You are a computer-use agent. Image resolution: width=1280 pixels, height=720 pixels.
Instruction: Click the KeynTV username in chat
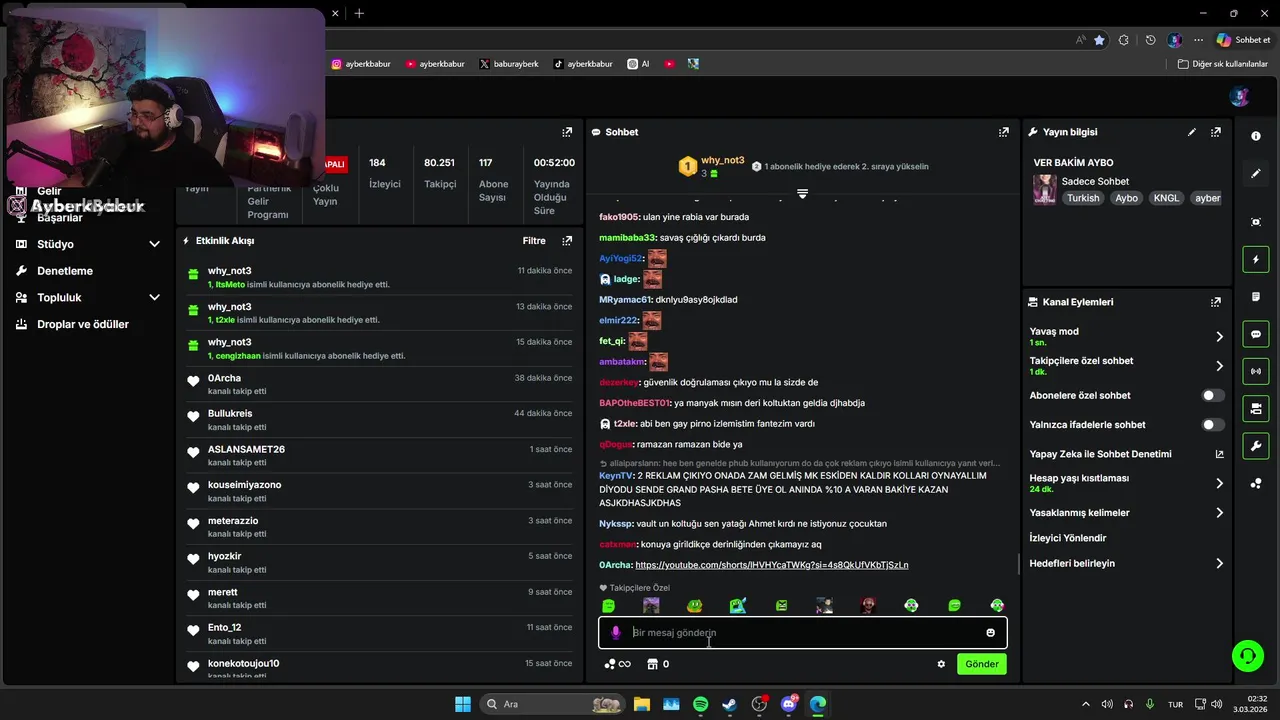click(x=615, y=476)
